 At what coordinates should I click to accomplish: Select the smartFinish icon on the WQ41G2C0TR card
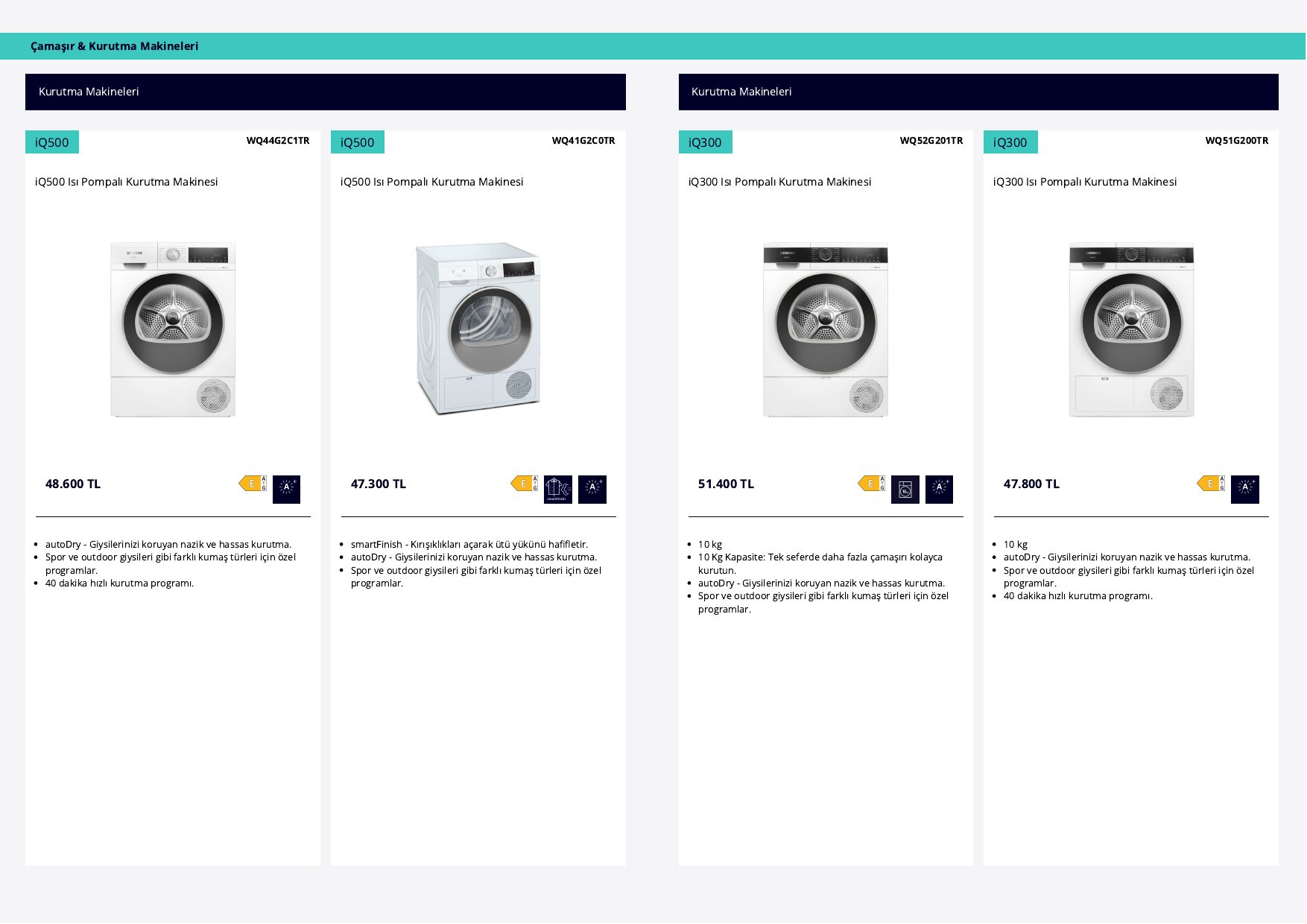click(558, 490)
